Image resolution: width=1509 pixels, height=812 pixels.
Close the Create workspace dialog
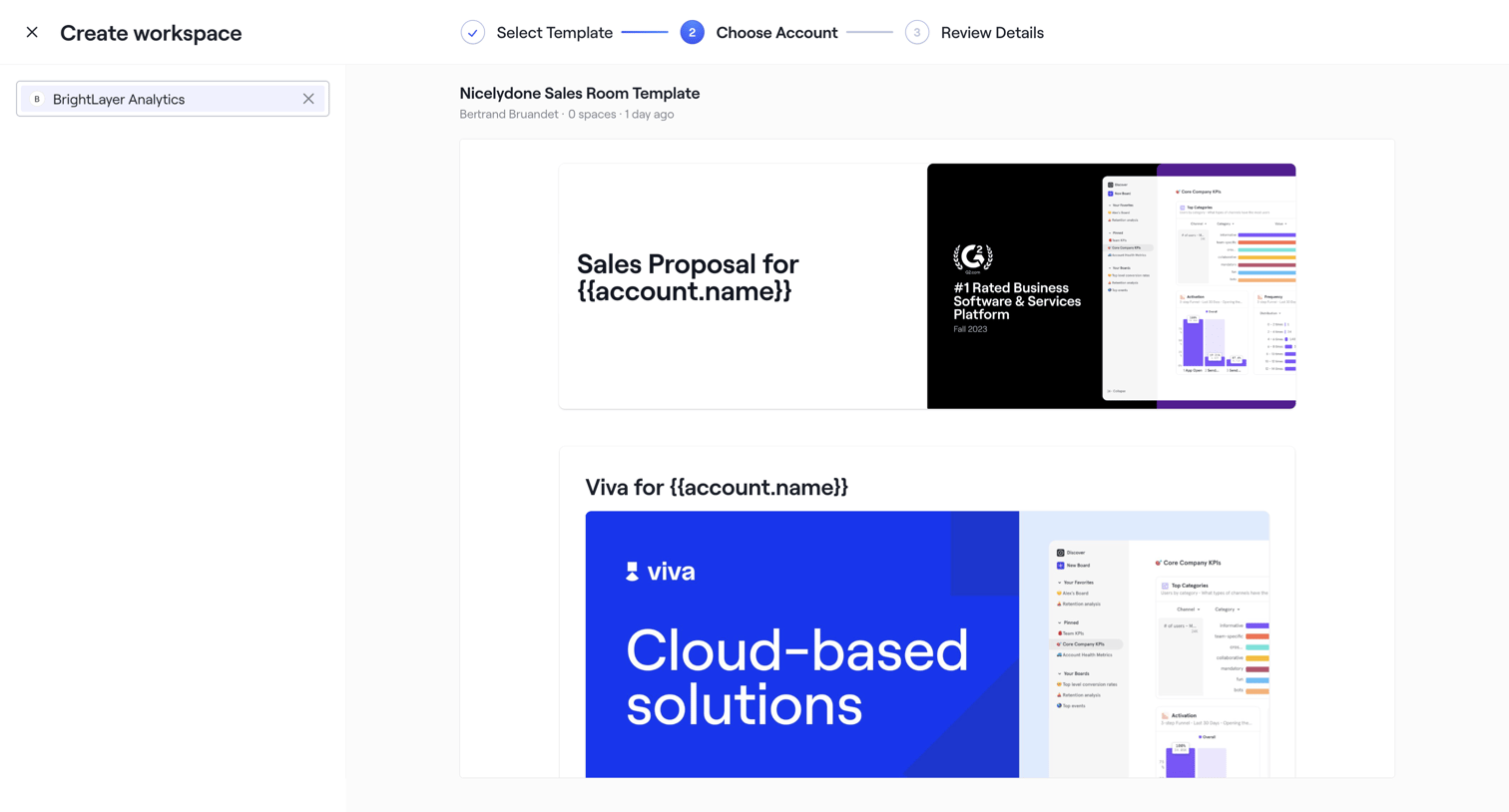point(32,33)
